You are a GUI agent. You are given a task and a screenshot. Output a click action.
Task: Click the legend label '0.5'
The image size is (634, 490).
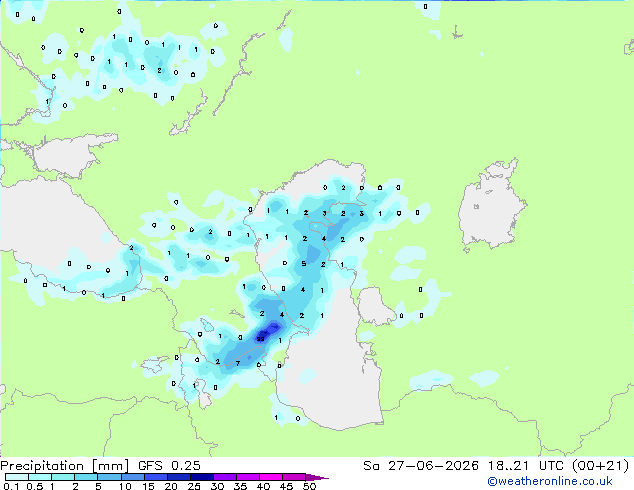click(35, 486)
